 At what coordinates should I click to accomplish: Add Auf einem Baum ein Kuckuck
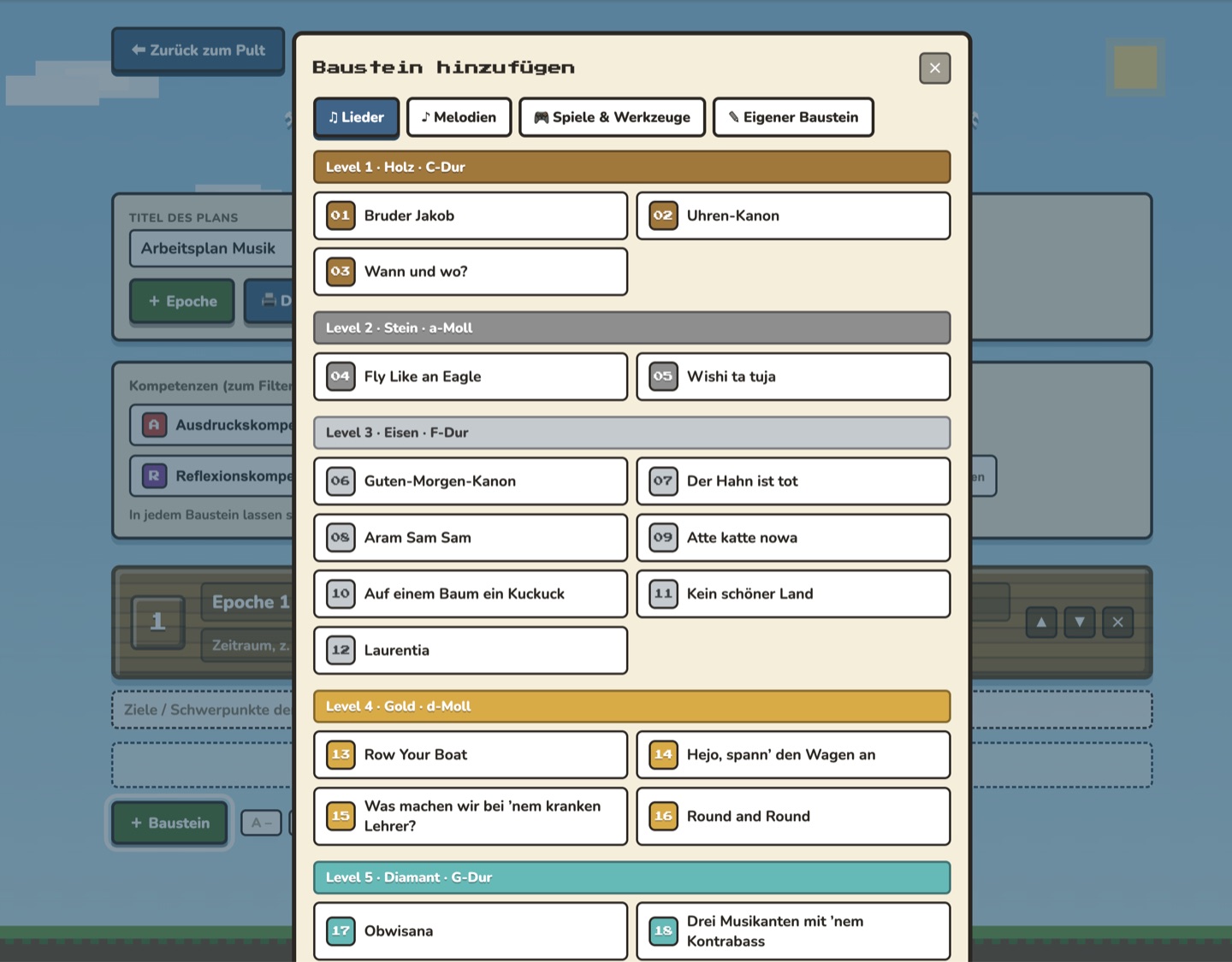coord(471,594)
